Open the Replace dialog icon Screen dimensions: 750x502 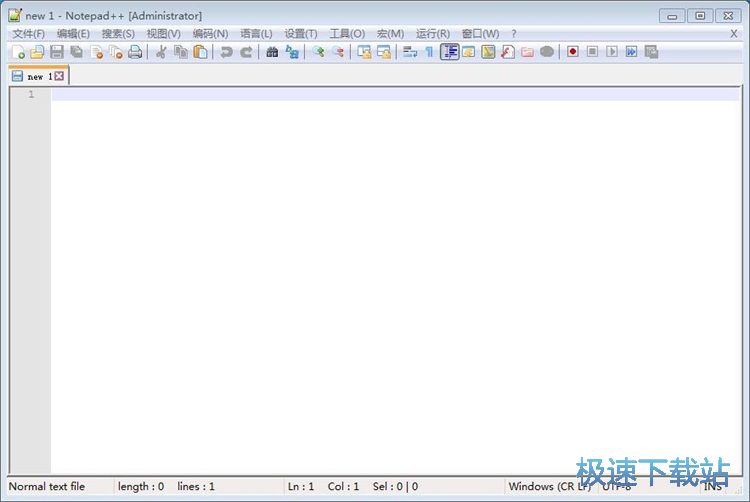pos(292,52)
